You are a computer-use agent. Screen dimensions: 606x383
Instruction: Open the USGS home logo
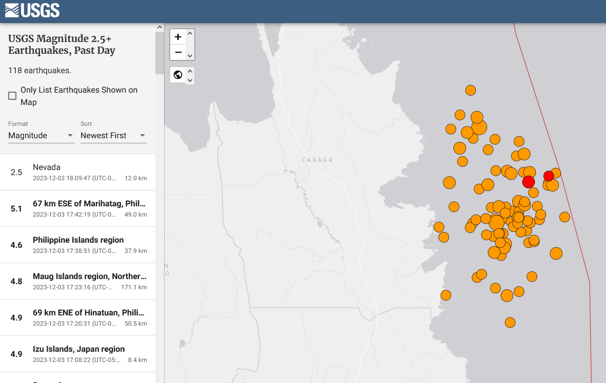(32, 10)
